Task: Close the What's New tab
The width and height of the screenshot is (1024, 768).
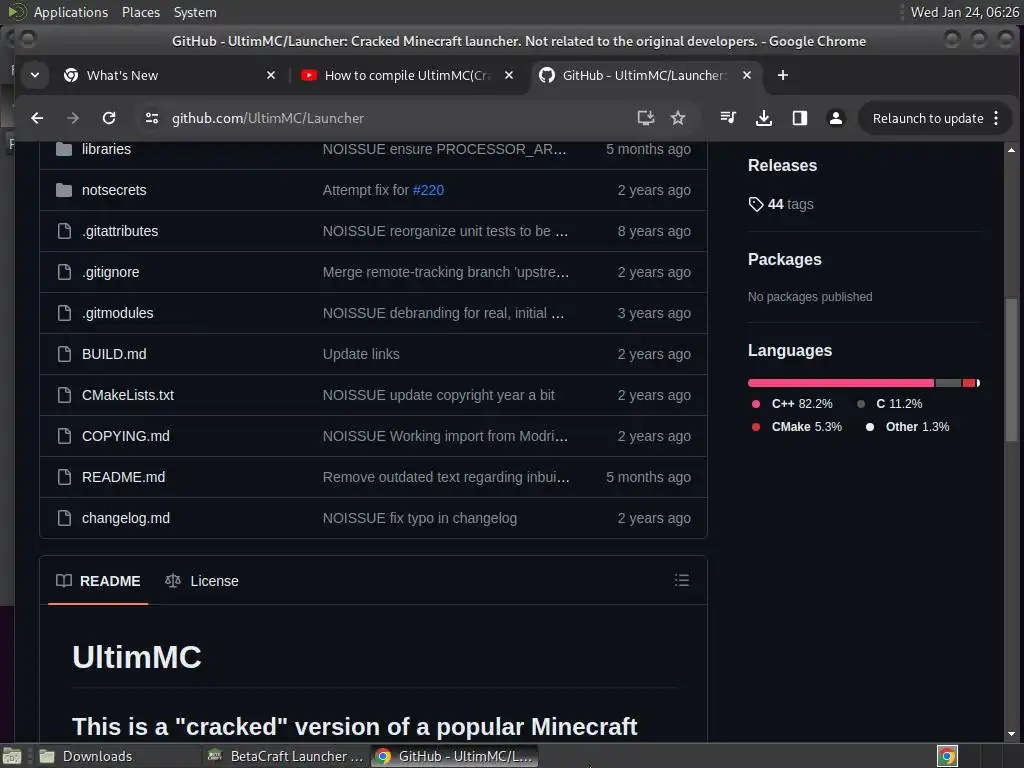Action: pos(271,75)
